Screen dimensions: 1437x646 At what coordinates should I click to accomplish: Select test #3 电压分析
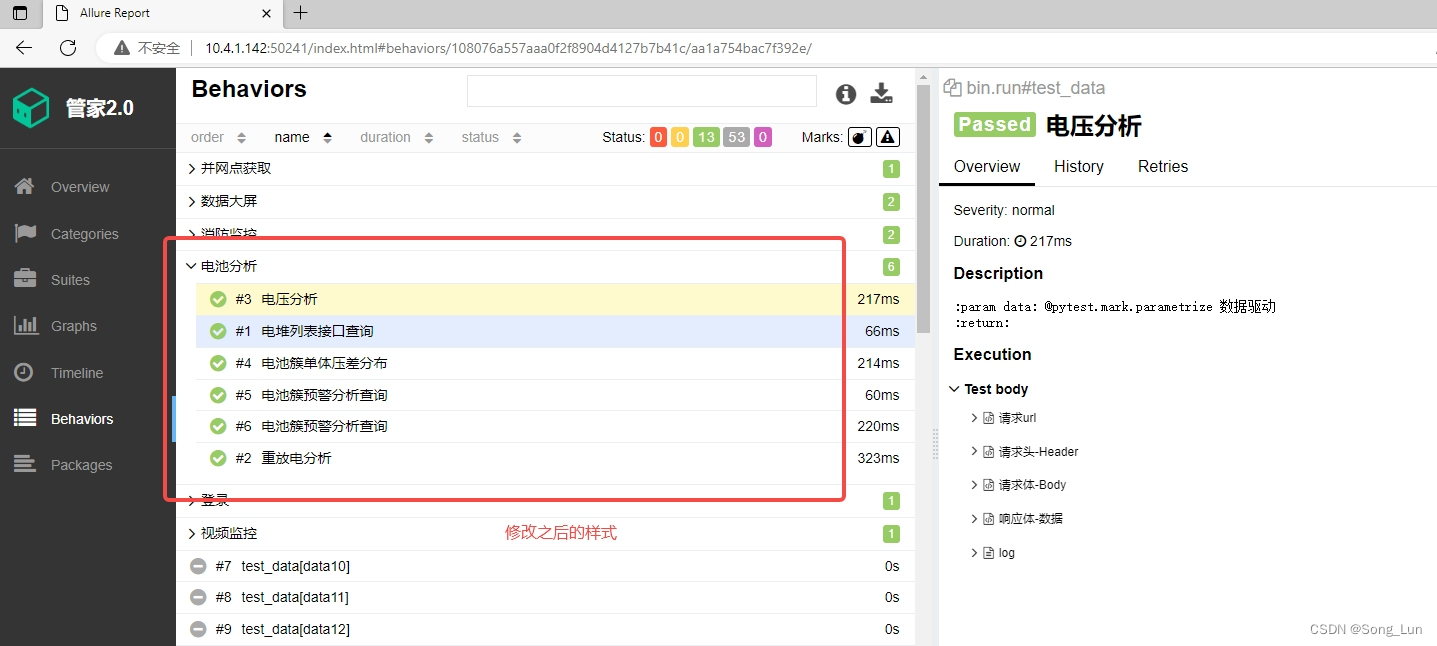(x=555, y=299)
